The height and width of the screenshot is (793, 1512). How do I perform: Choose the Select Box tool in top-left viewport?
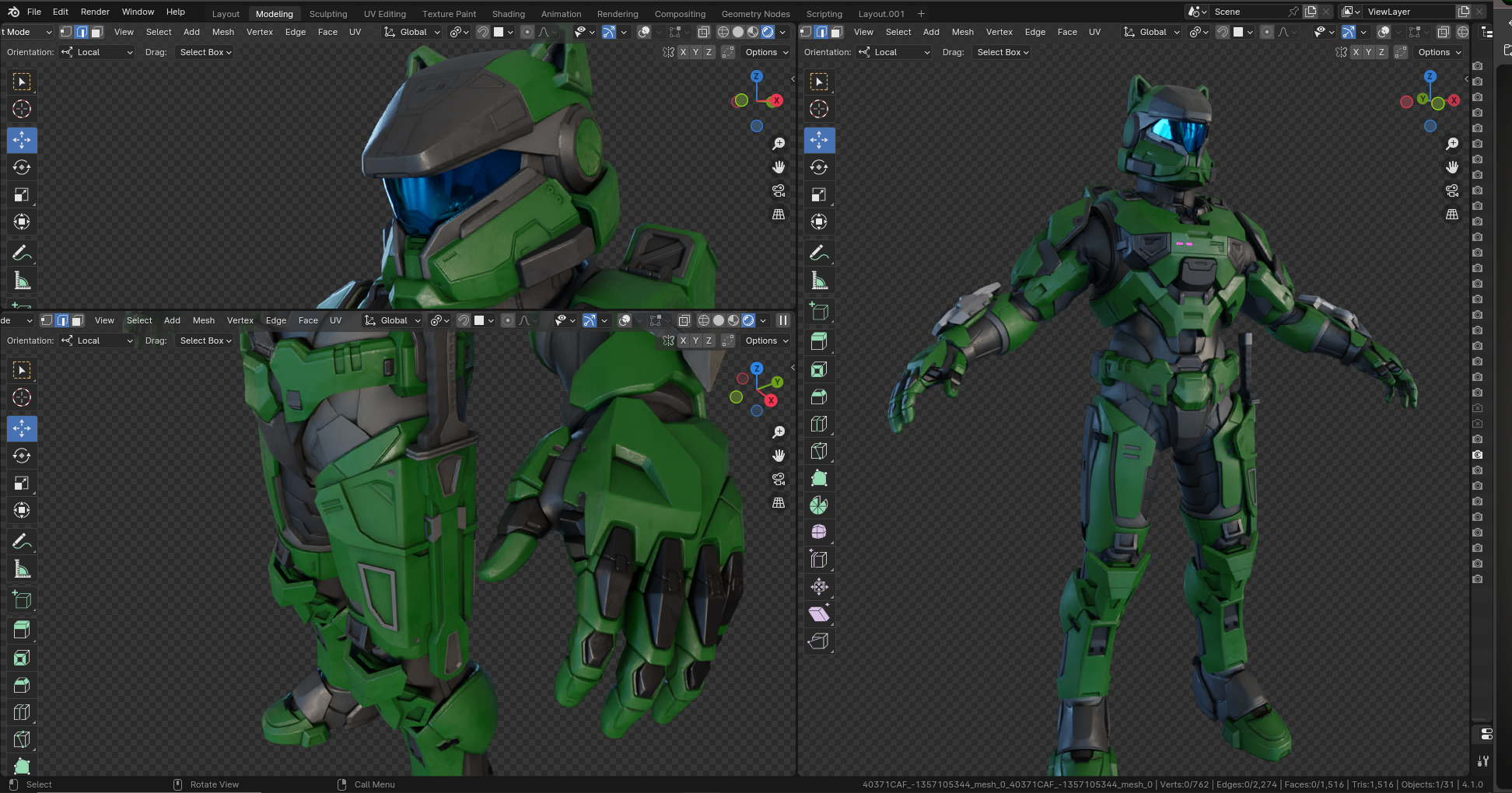pos(22,82)
